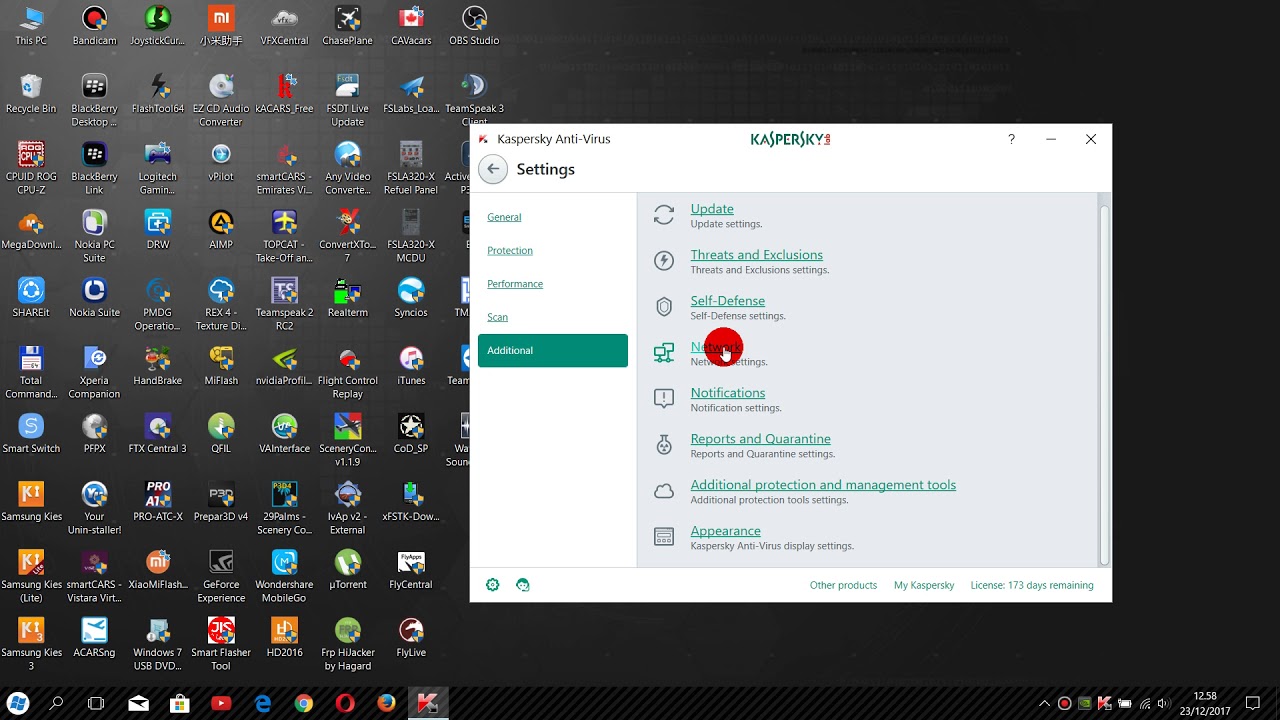Select the Performance settings tab
Image resolution: width=1280 pixels, height=720 pixels.
click(515, 284)
